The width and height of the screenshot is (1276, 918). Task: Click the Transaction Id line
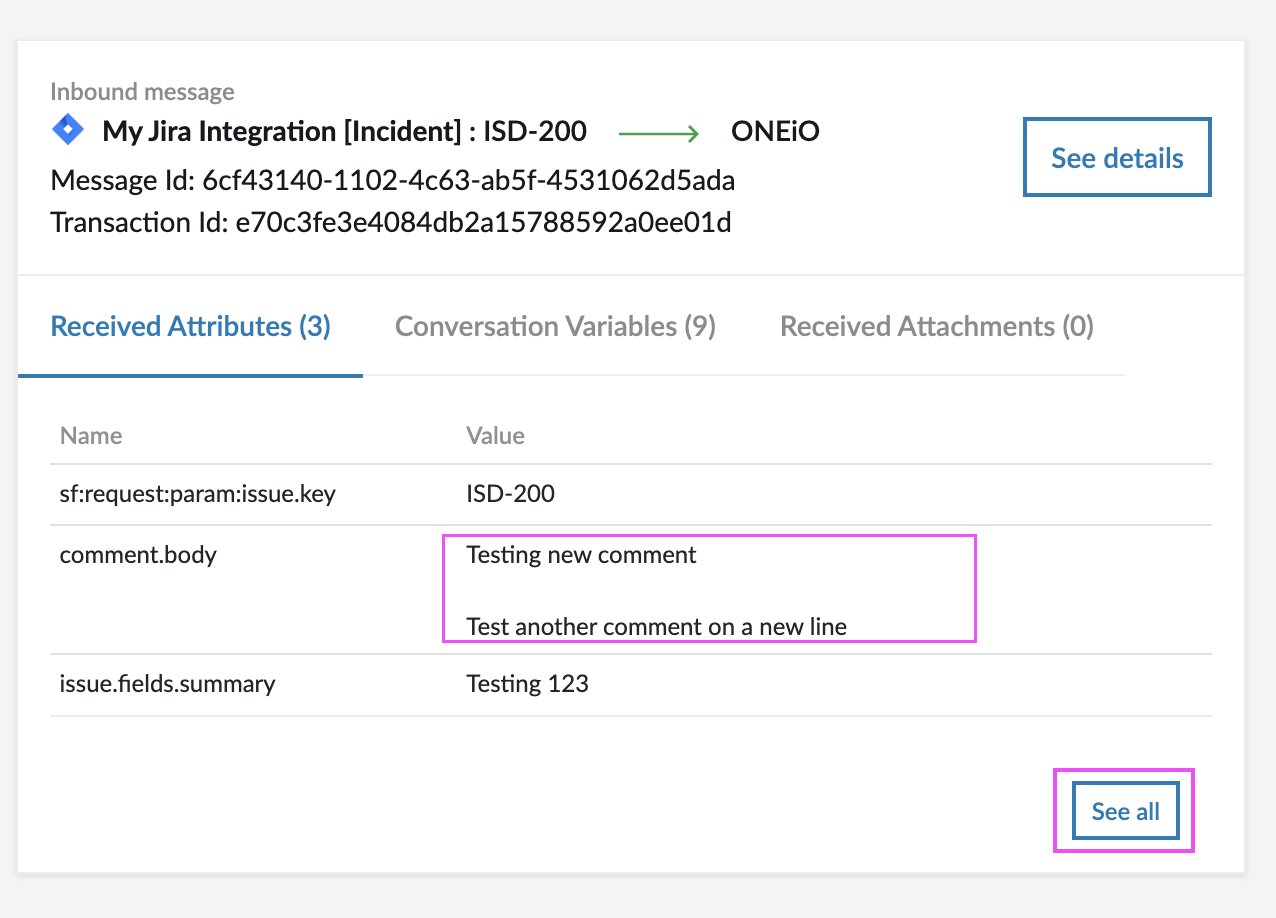coord(390,222)
